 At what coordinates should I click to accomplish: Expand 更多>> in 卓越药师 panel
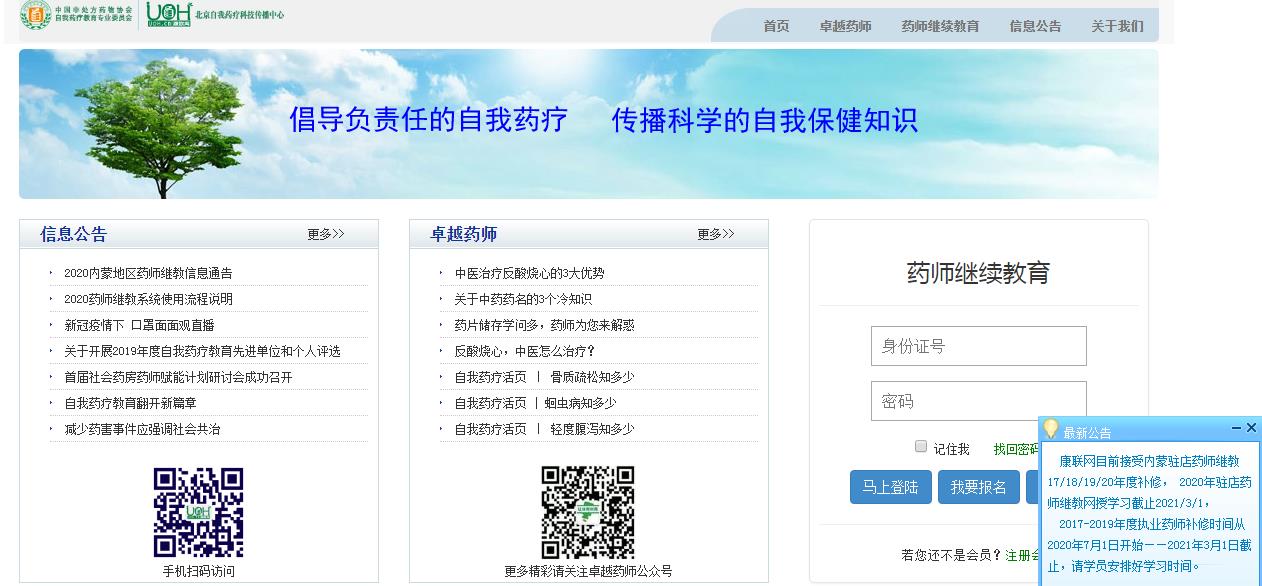coord(716,234)
